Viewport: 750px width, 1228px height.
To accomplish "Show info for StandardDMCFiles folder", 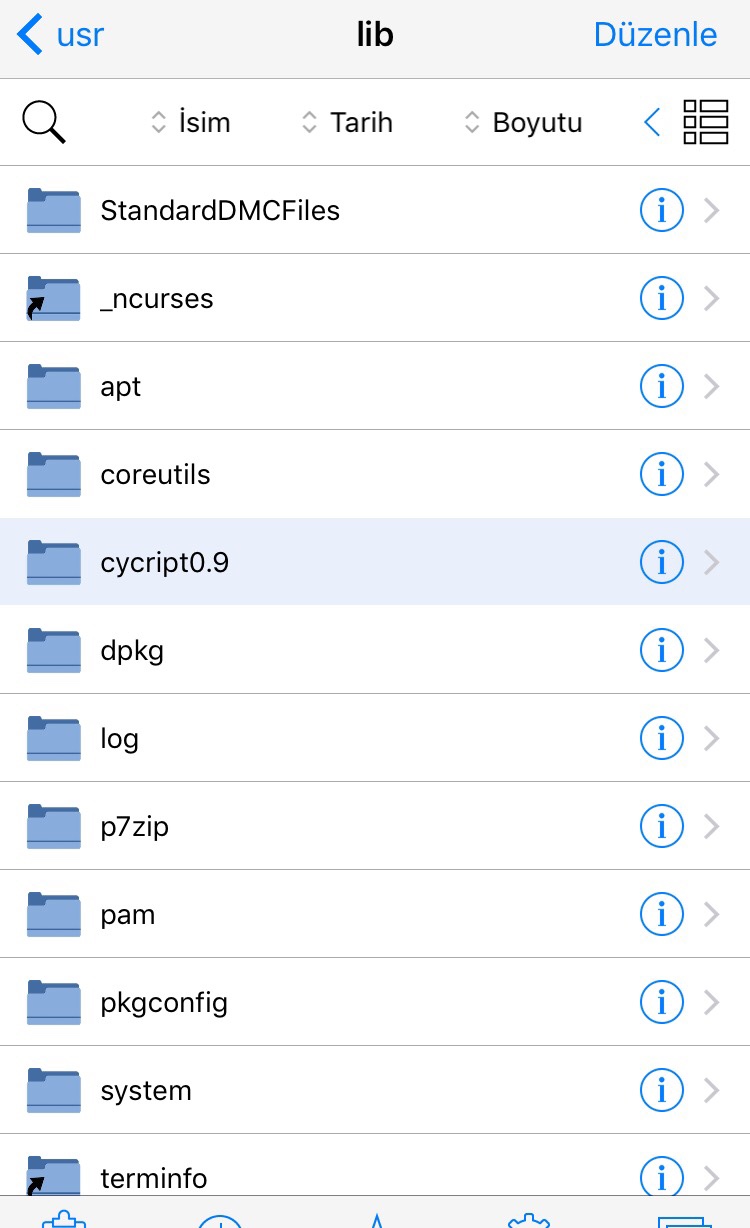I will click(x=661, y=210).
